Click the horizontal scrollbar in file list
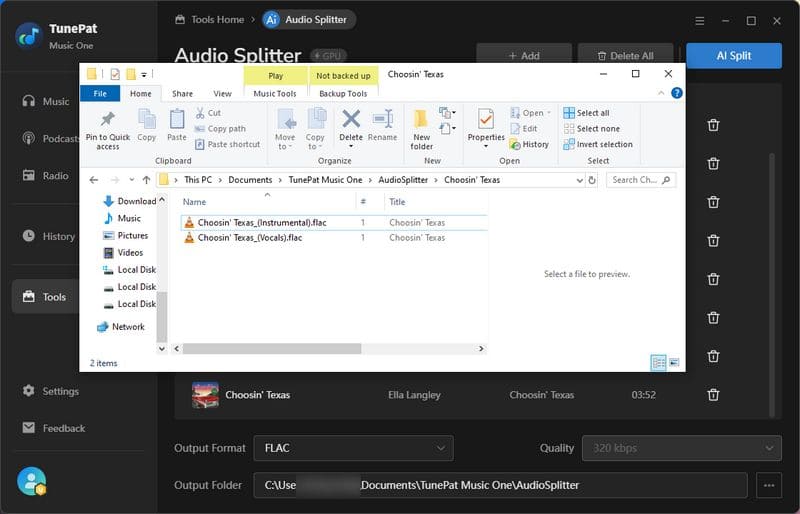 [x=272, y=349]
